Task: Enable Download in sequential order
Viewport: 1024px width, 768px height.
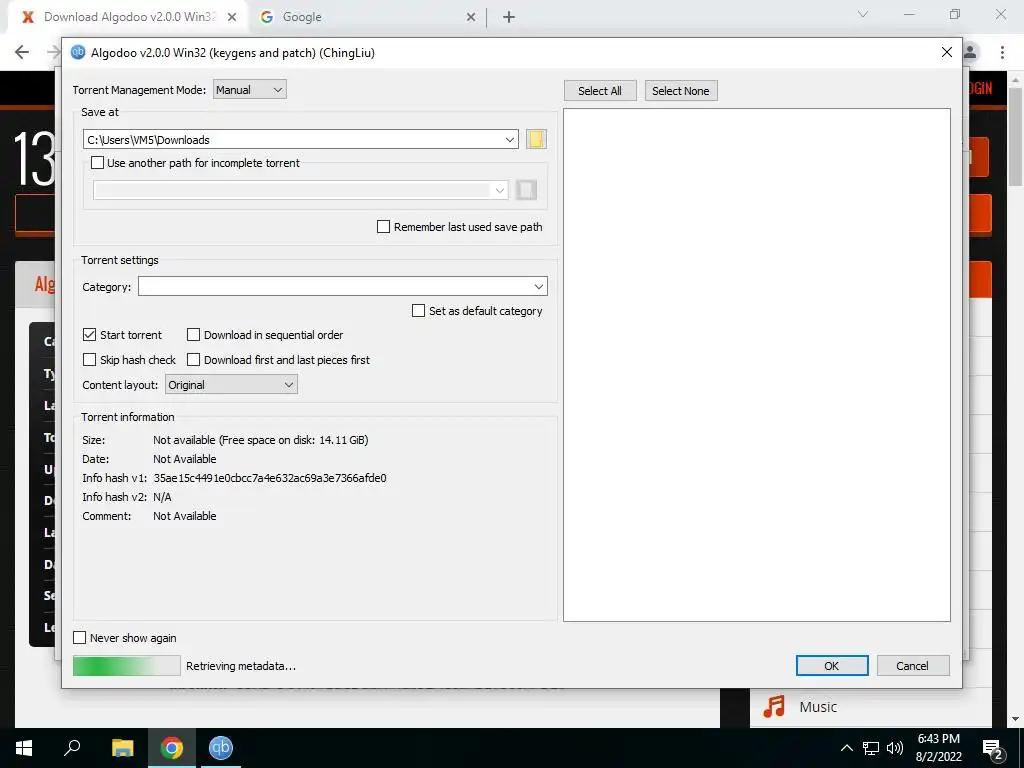Action: point(193,335)
